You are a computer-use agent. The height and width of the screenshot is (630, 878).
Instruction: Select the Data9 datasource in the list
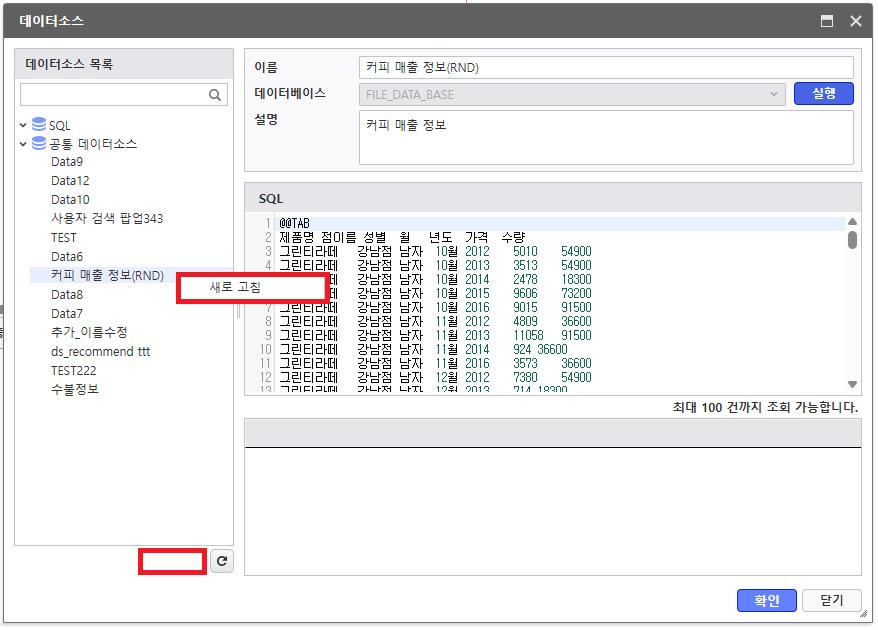tap(67, 161)
